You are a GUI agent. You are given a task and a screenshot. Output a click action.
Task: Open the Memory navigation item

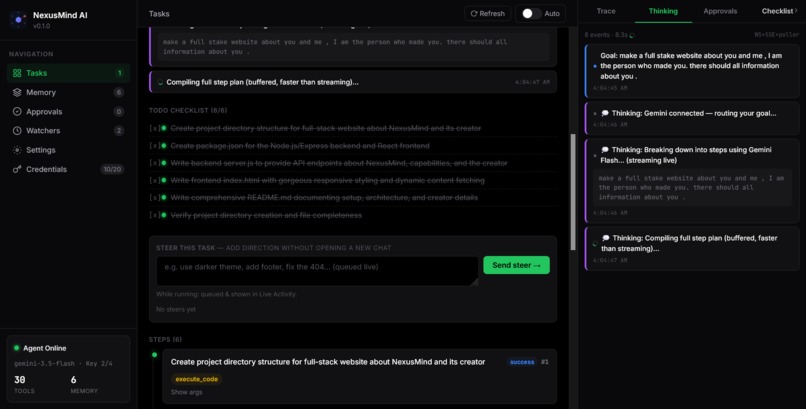[68, 92]
